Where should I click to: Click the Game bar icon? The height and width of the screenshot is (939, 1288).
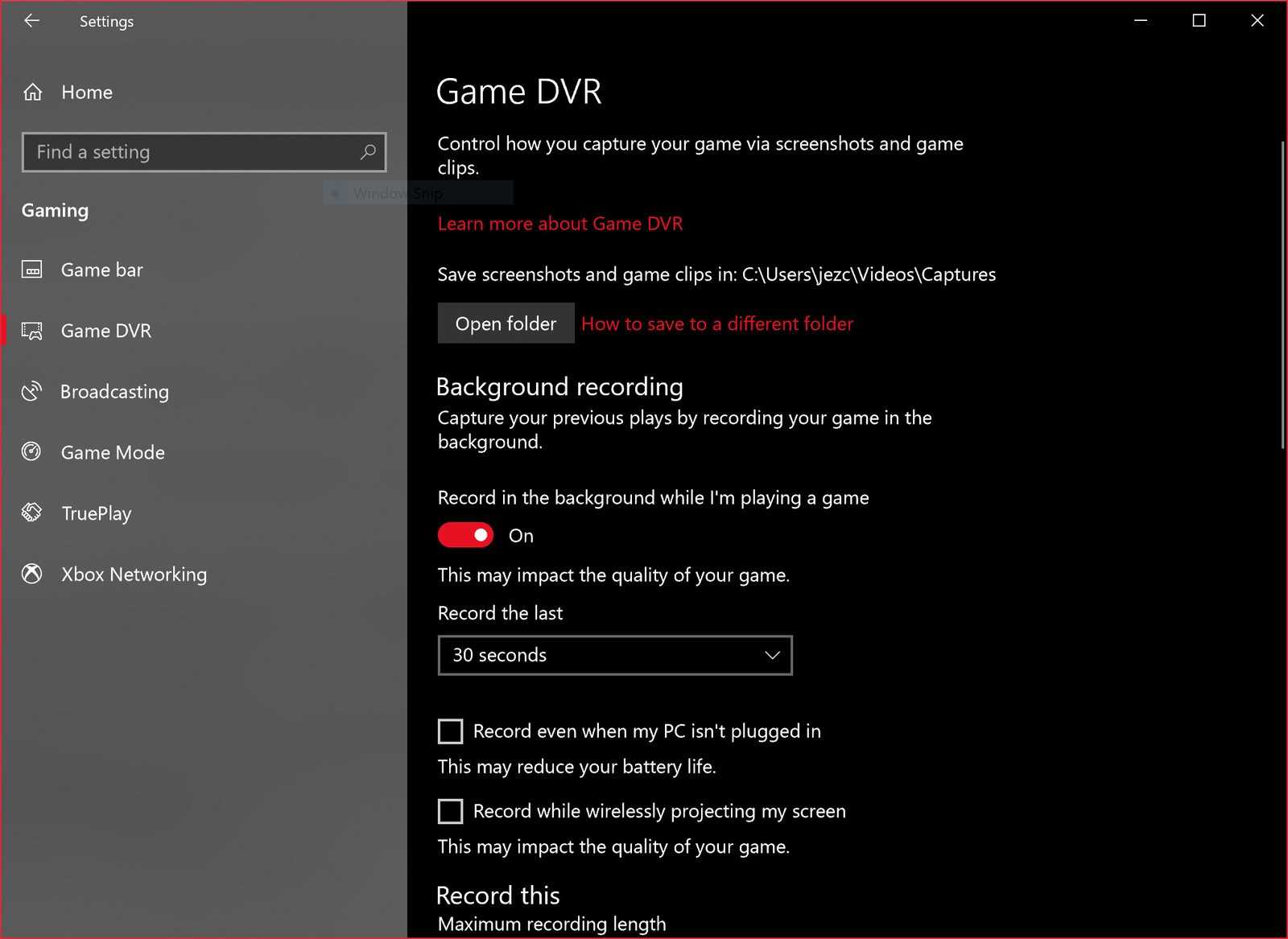[32, 270]
